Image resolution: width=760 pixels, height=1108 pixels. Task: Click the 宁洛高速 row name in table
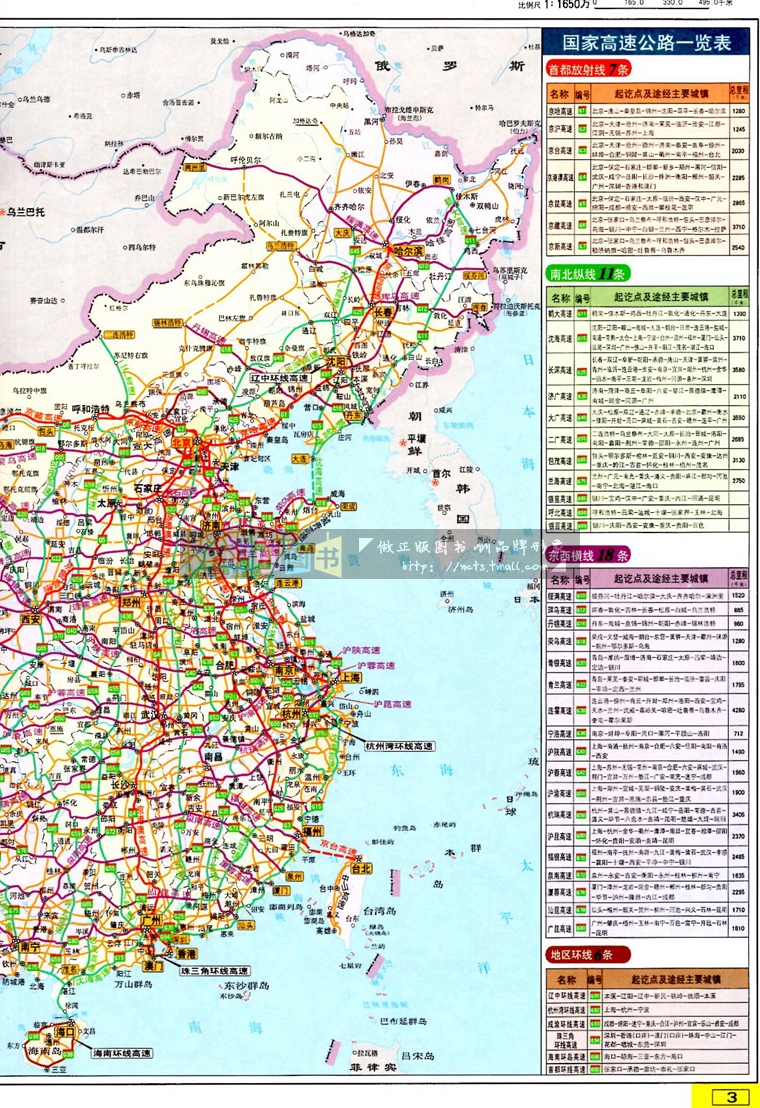click(560, 734)
